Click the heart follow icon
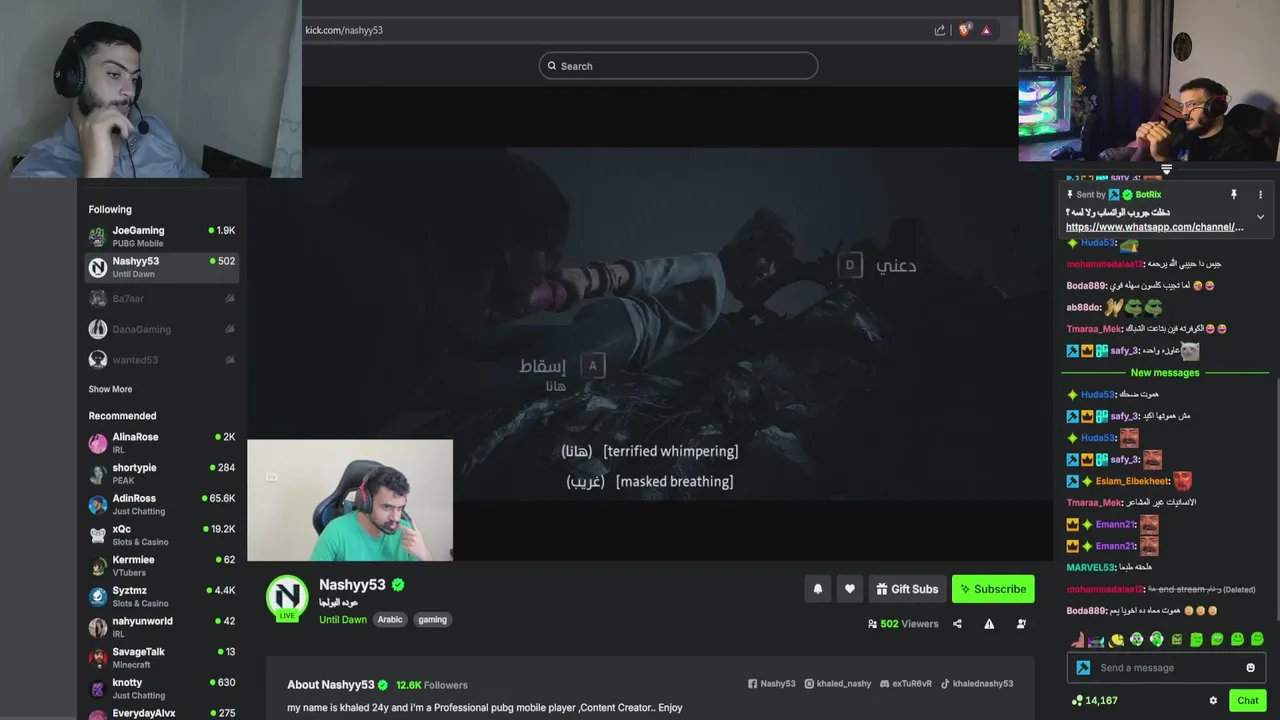 850,589
